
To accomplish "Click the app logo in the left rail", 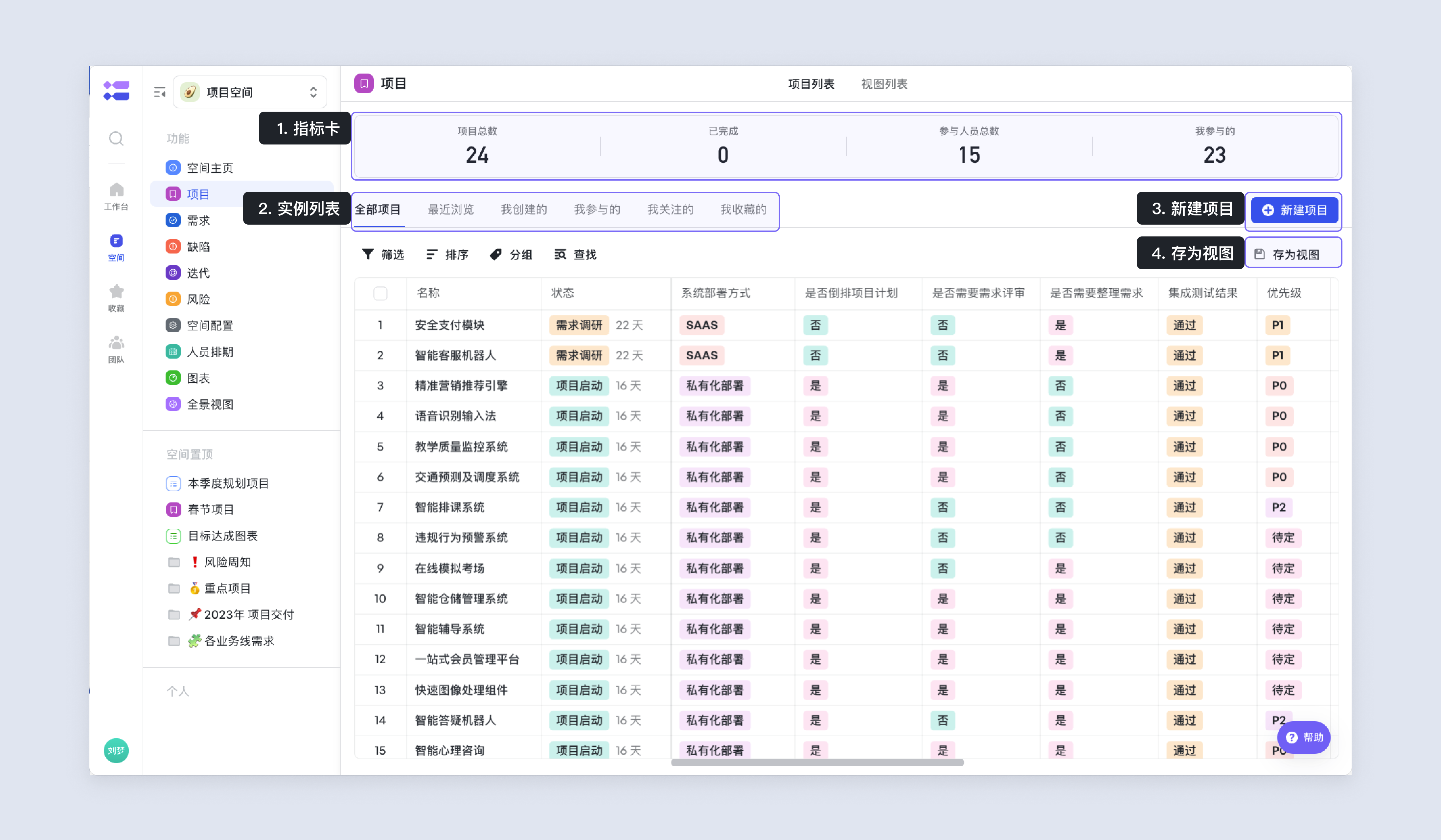I will click(x=116, y=91).
